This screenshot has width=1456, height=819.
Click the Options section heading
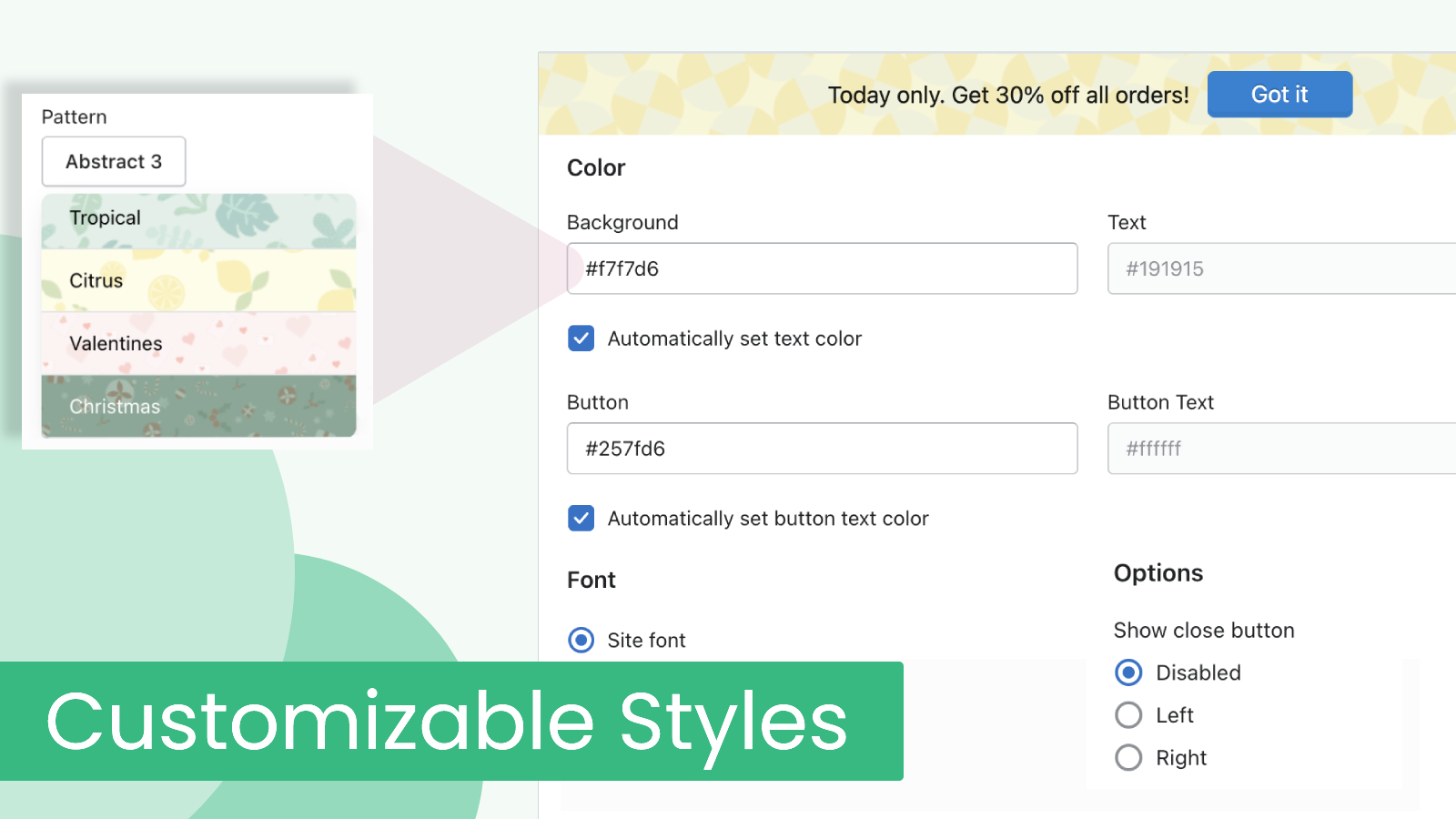point(1158,573)
